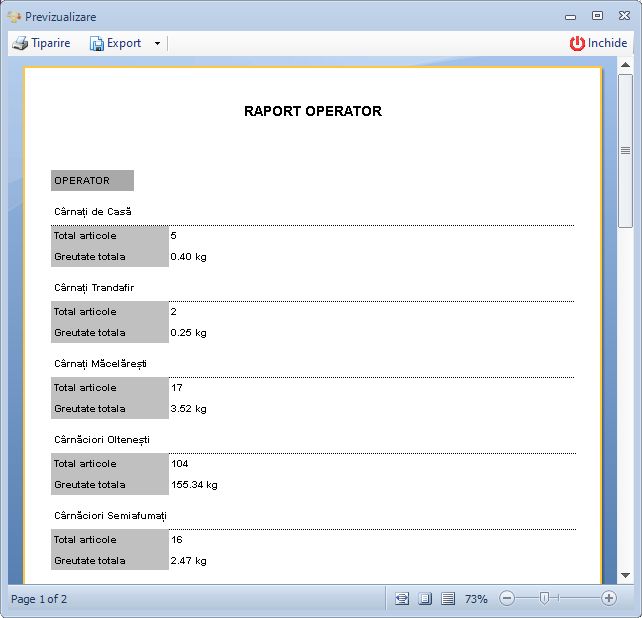Click Greutate totala label under Cârnați Trandafir
The image size is (642, 618).
click(90, 333)
